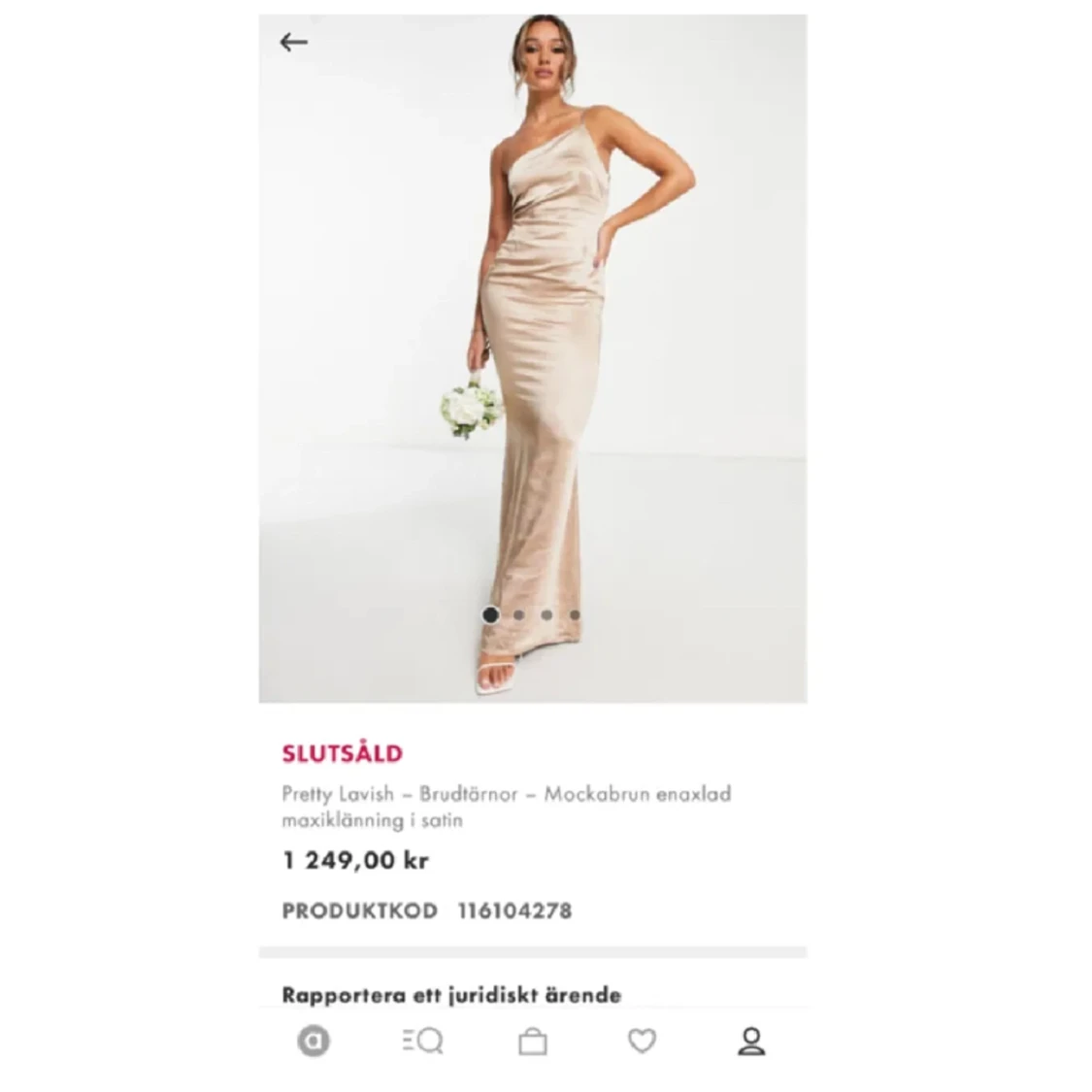The width and height of the screenshot is (1092, 1092).
Task: Select the third image carousel dot
Action: tap(546, 615)
